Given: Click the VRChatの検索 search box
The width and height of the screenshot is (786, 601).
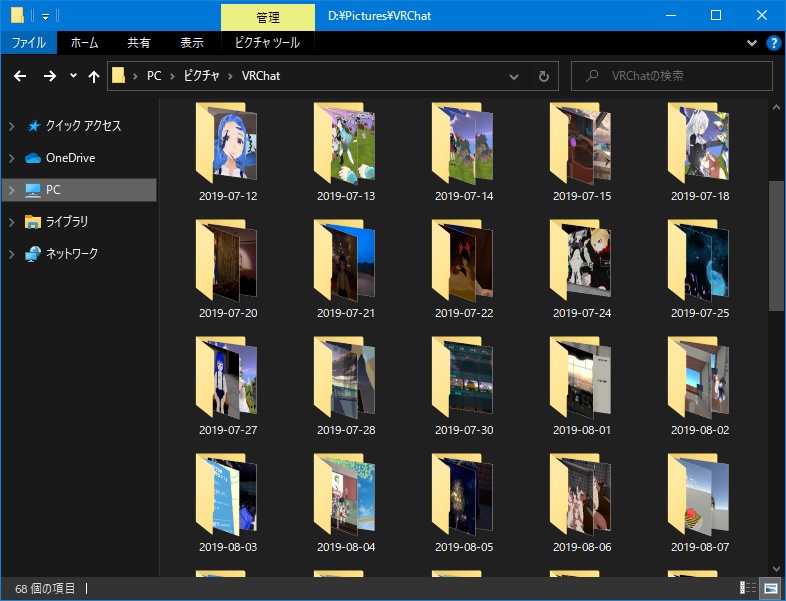Looking at the screenshot, I should pyautogui.click(x=672, y=76).
